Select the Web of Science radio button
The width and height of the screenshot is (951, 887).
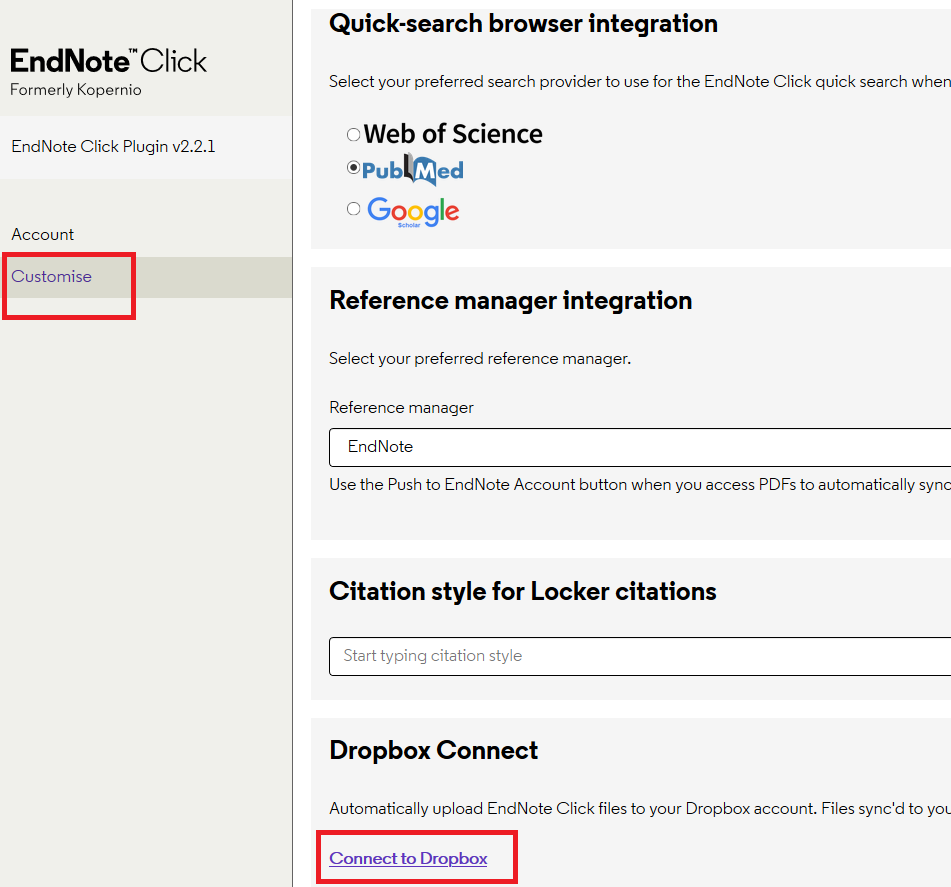(353, 134)
